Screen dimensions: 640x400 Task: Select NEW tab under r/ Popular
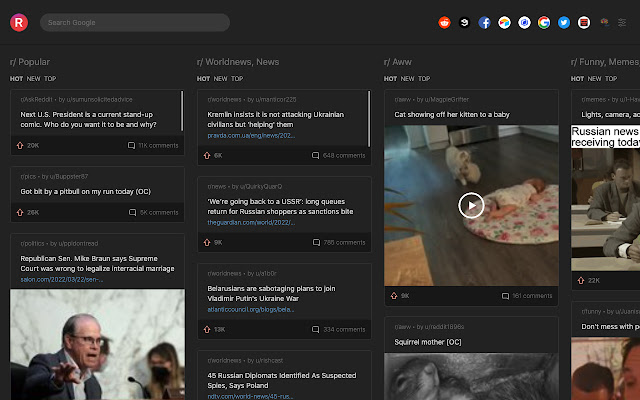(x=34, y=78)
